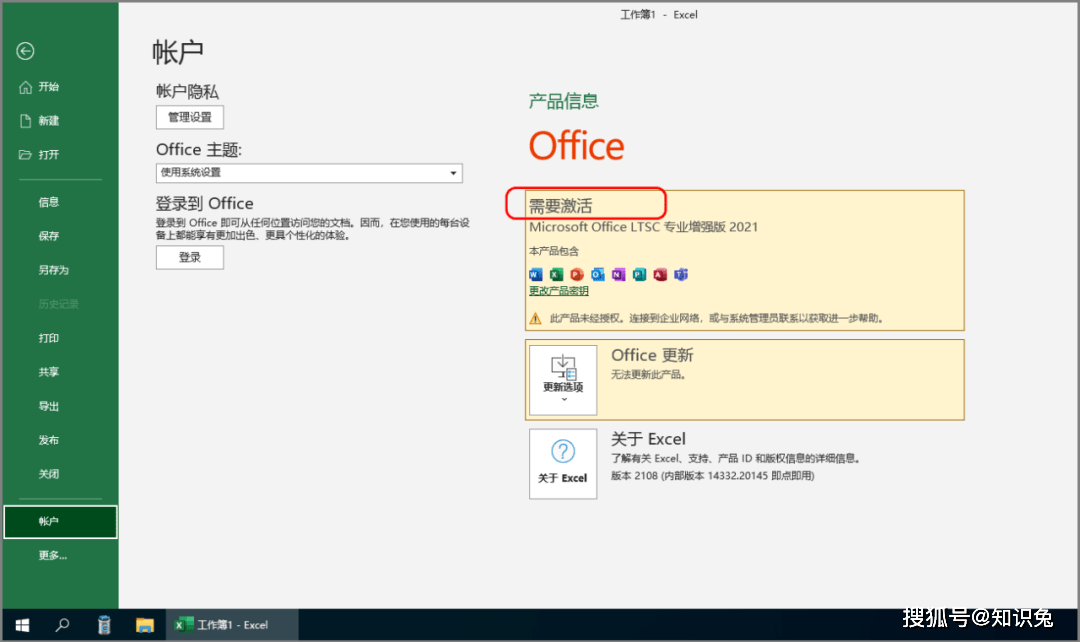Click the 关于 Excel button

point(563,464)
